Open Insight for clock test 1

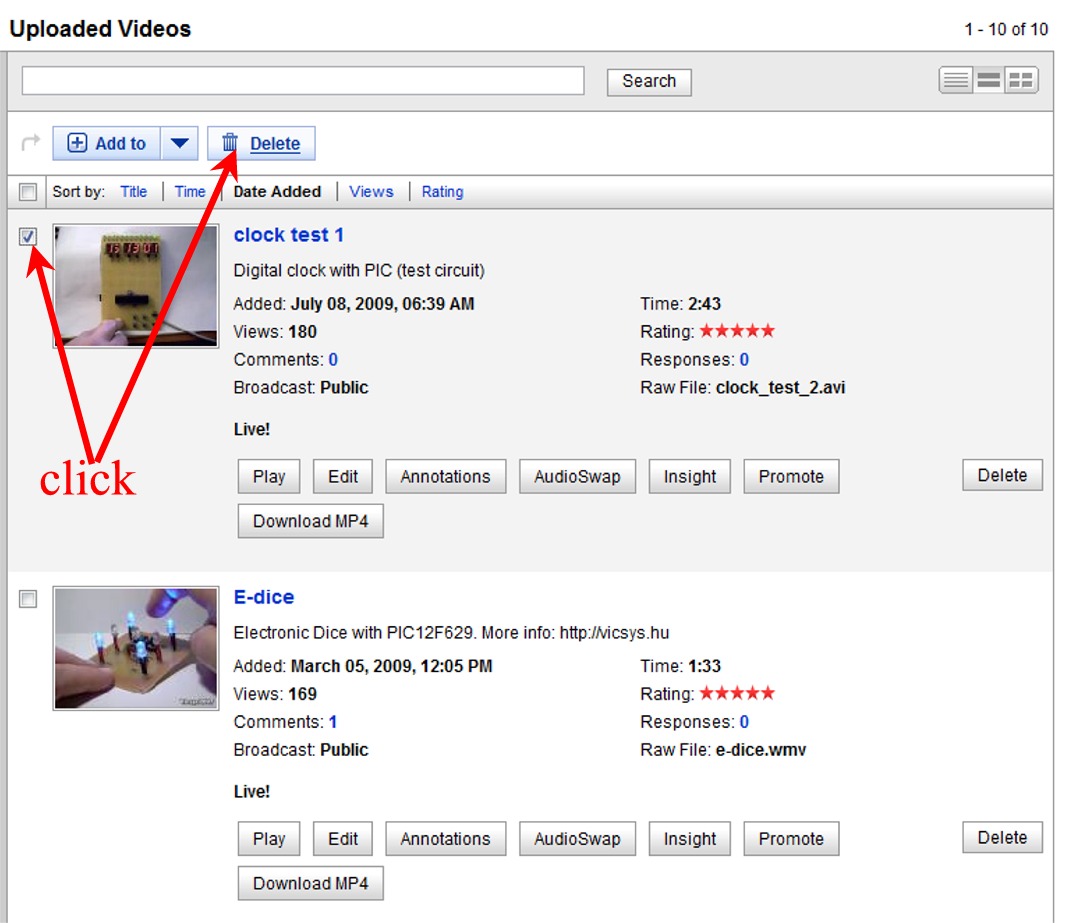[689, 477]
